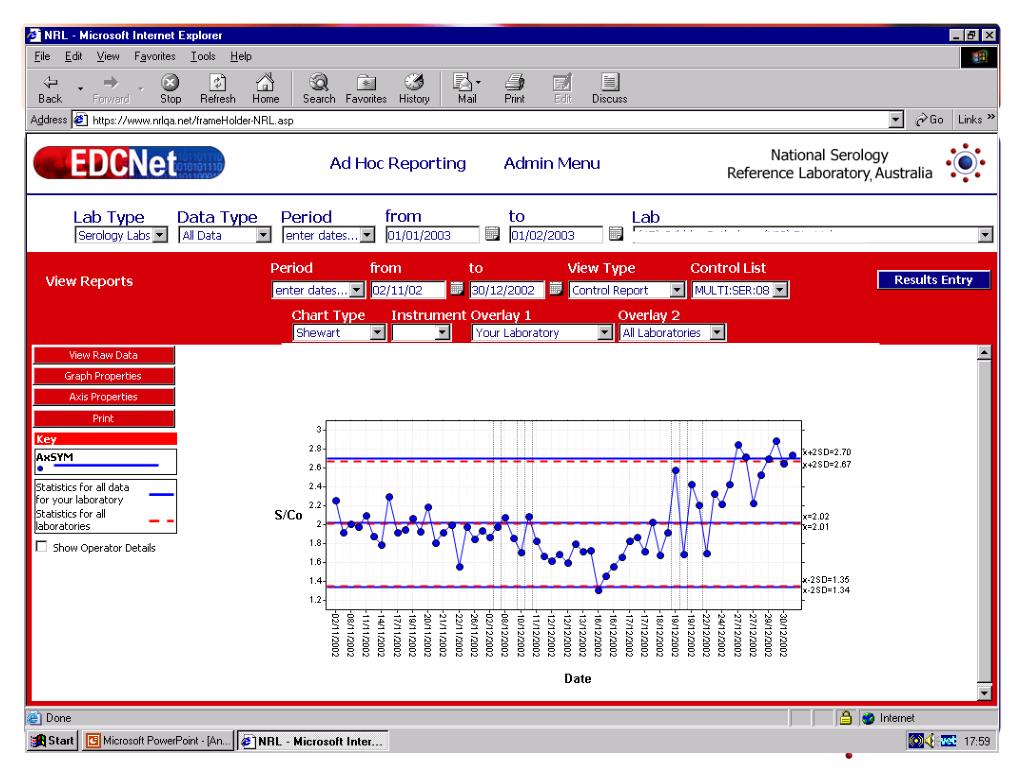Open the blank Instrument dropdown
The width and height of the screenshot is (1024, 768).
443,332
